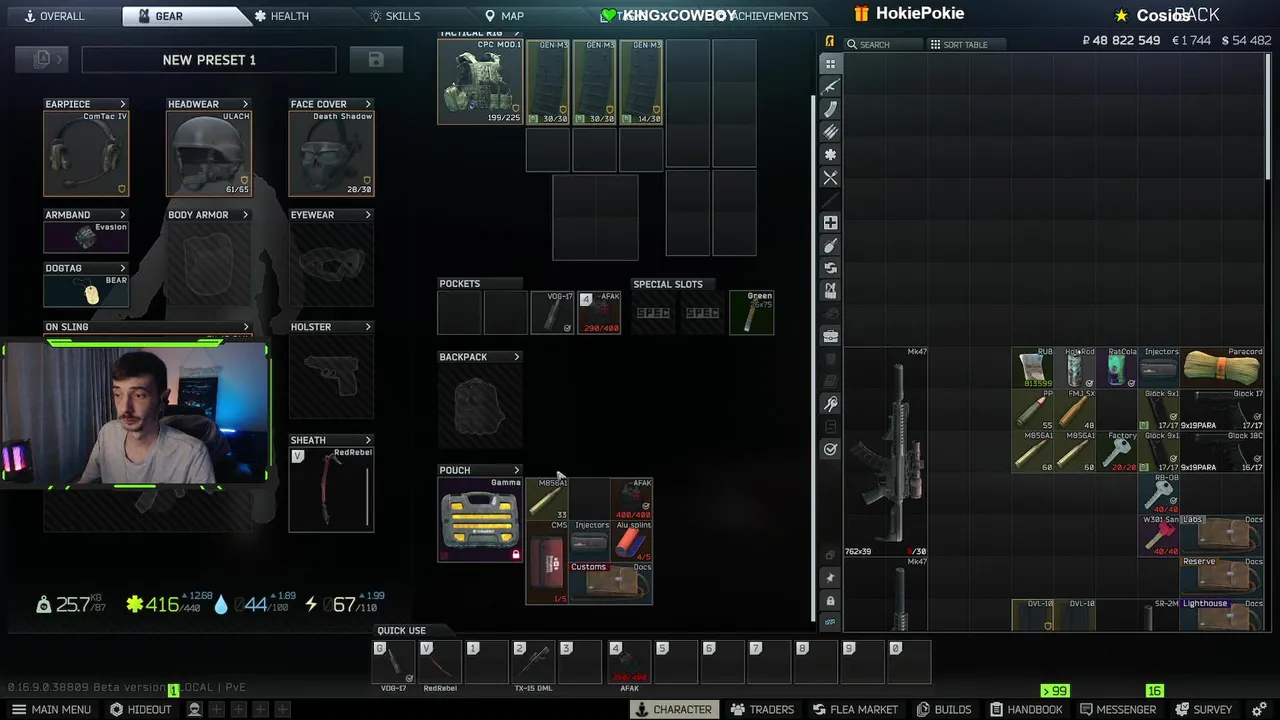Expand the Eyewear slot arrow
The height and width of the screenshot is (720, 1280).
368,215
